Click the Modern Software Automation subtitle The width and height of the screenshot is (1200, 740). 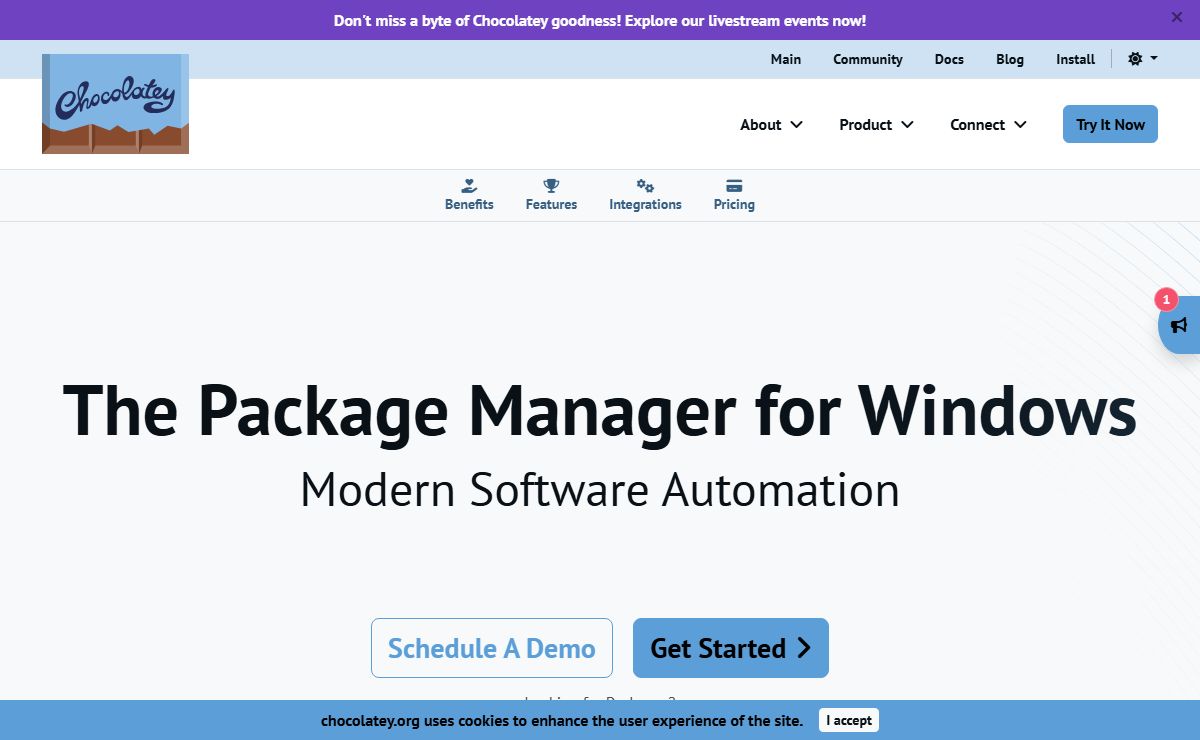click(x=600, y=490)
